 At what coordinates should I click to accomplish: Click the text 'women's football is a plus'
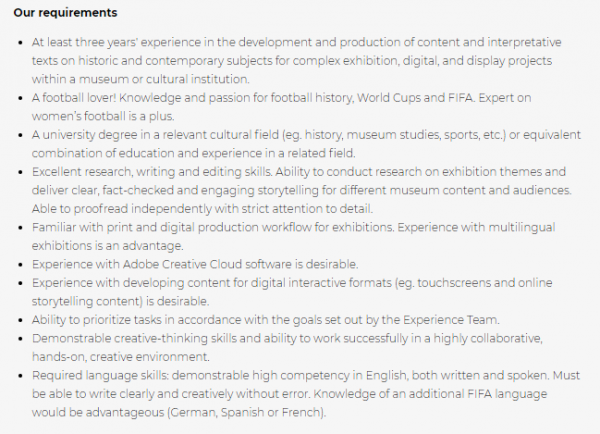pos(103,116)
